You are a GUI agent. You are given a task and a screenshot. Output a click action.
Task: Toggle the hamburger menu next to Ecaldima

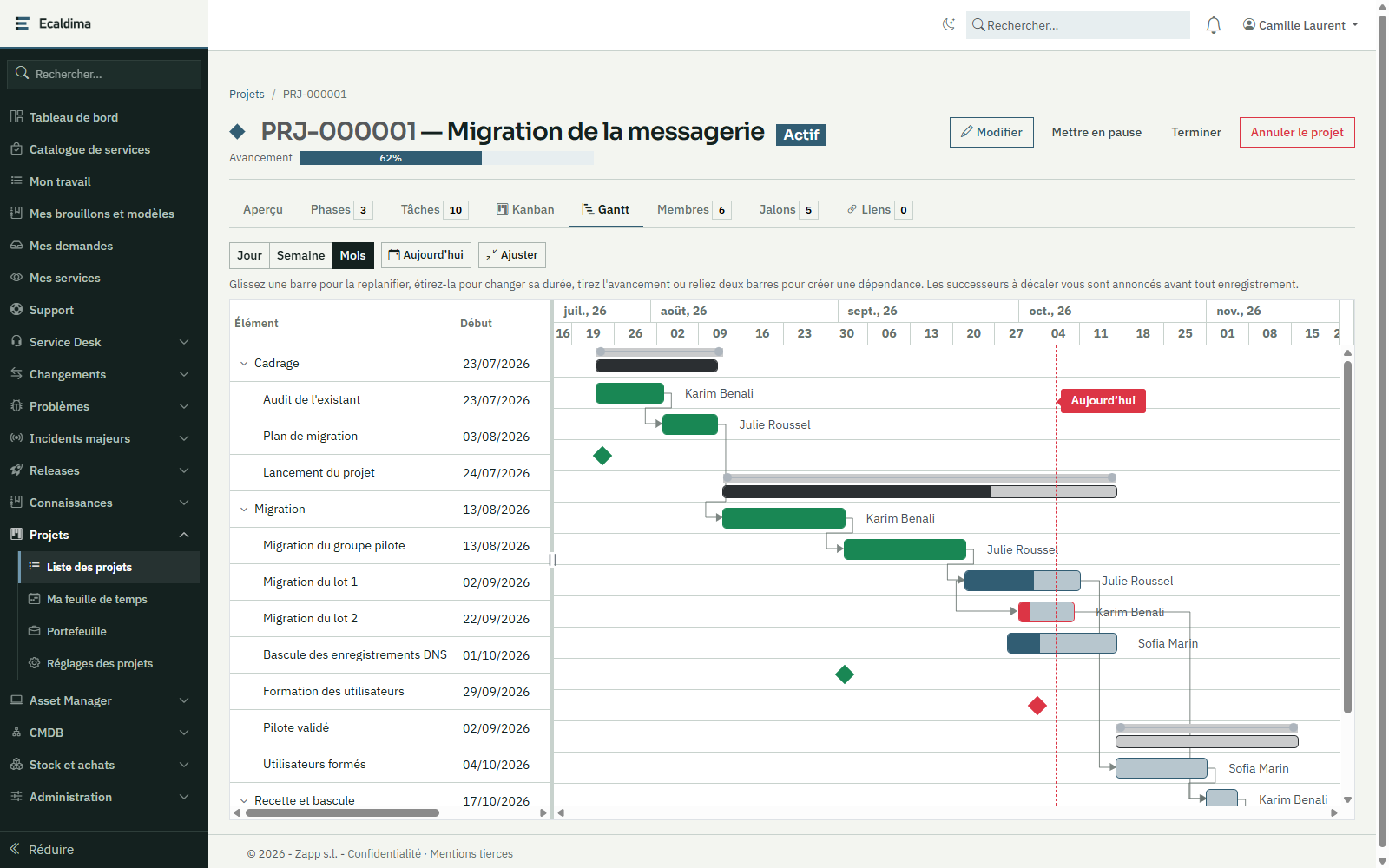(23, 23)
